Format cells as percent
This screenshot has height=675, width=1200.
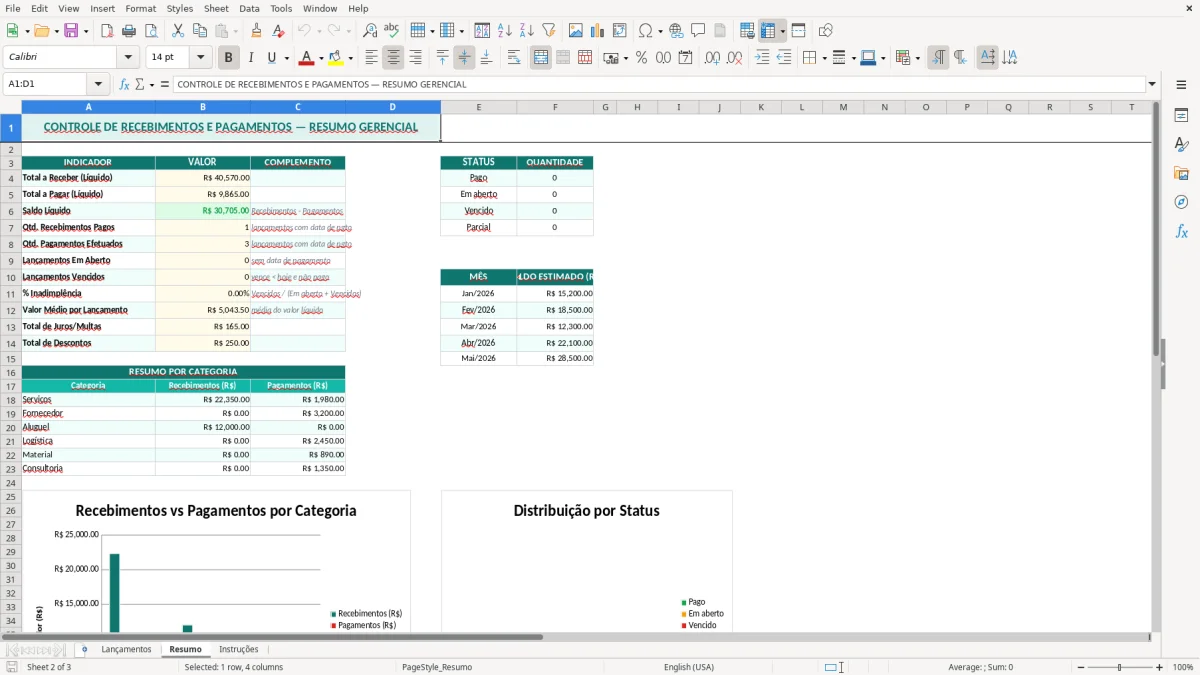[641, 58]
